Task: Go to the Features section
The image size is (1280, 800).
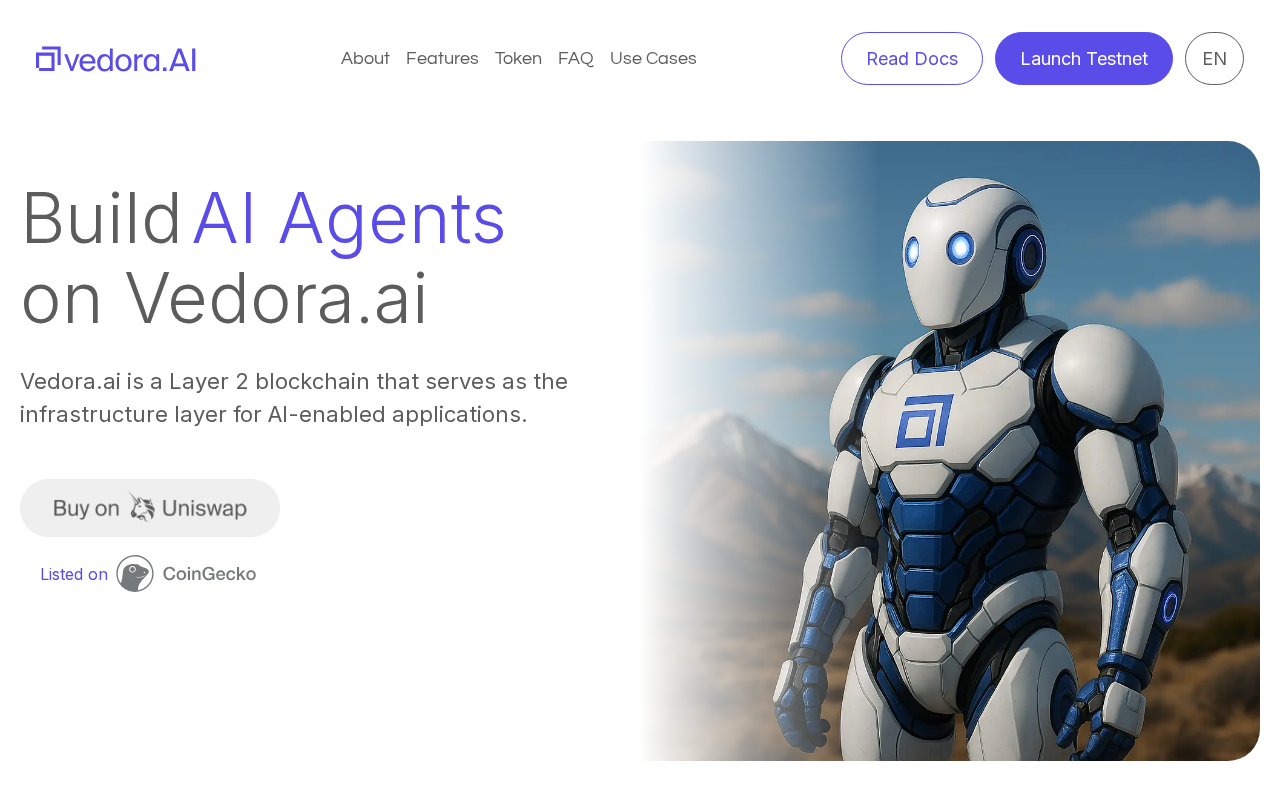Action: tap(442, 58)
